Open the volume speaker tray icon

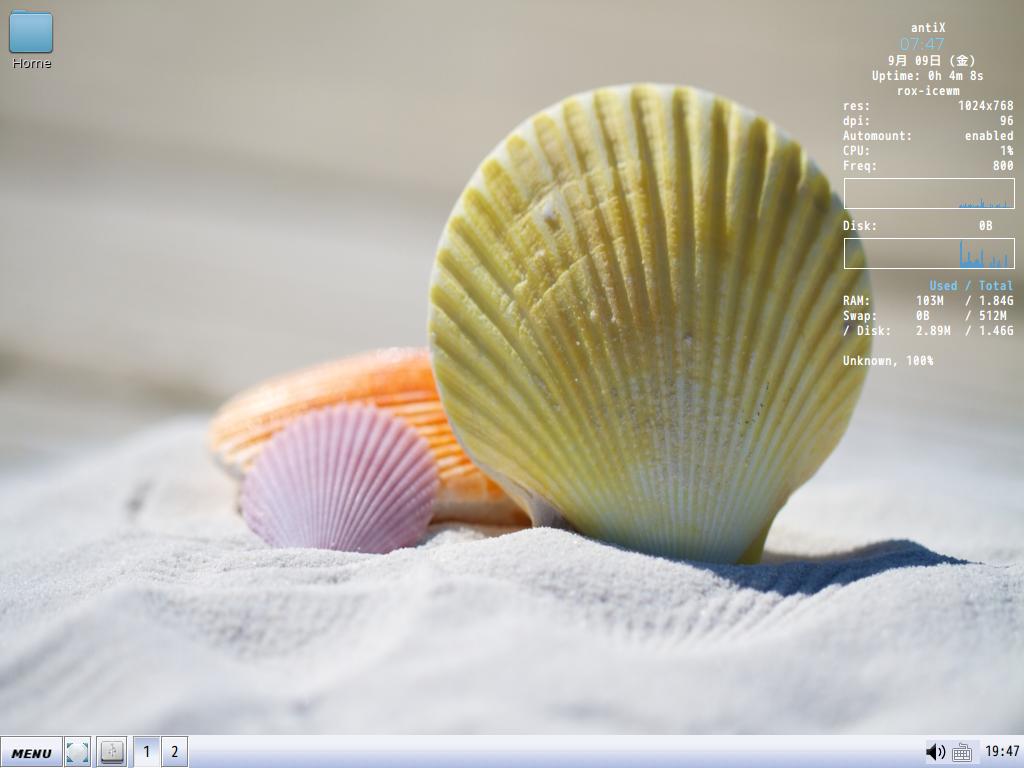(x=936, y=752)
